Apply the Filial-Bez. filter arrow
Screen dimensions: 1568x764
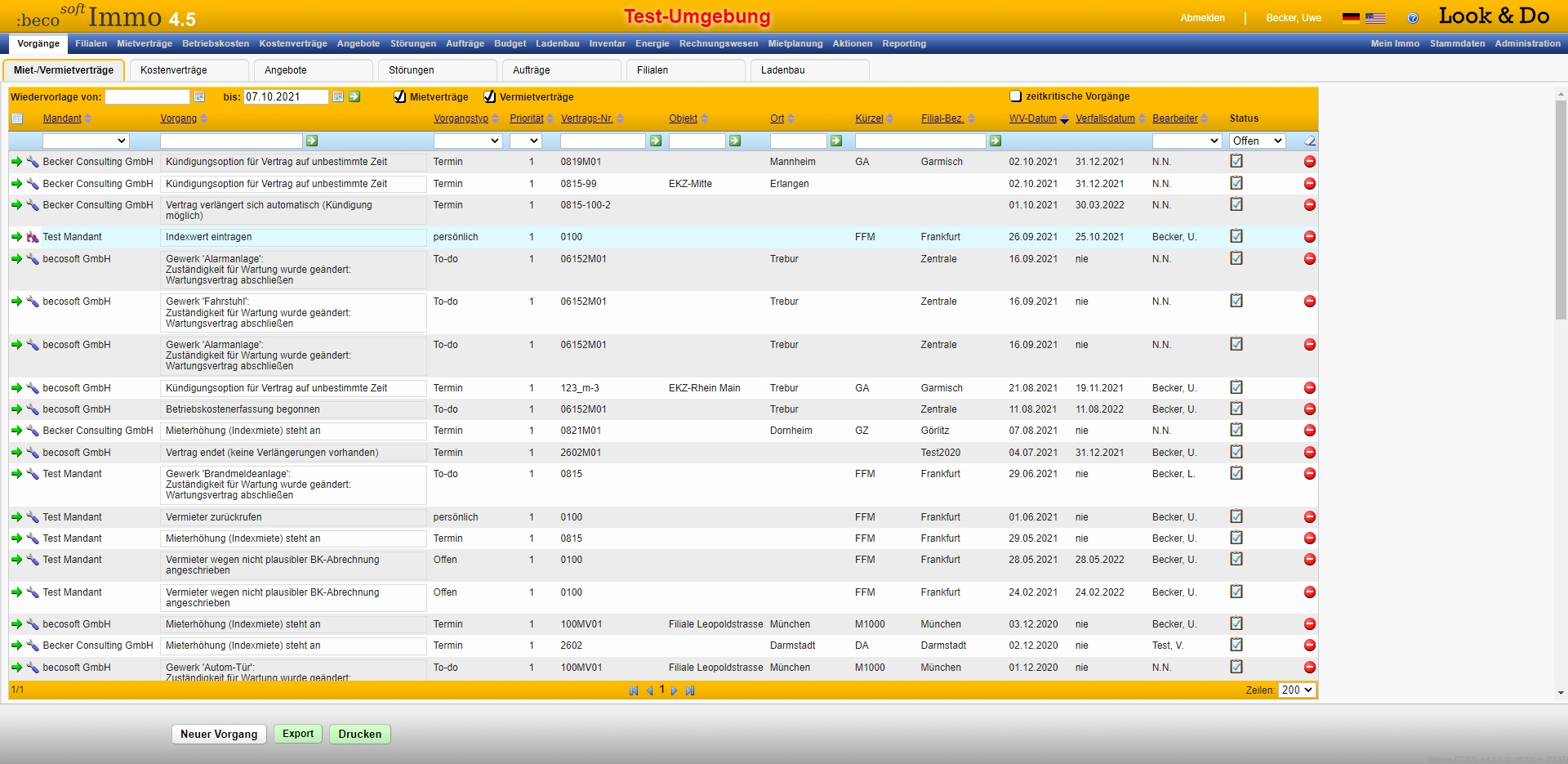[996, 141]
